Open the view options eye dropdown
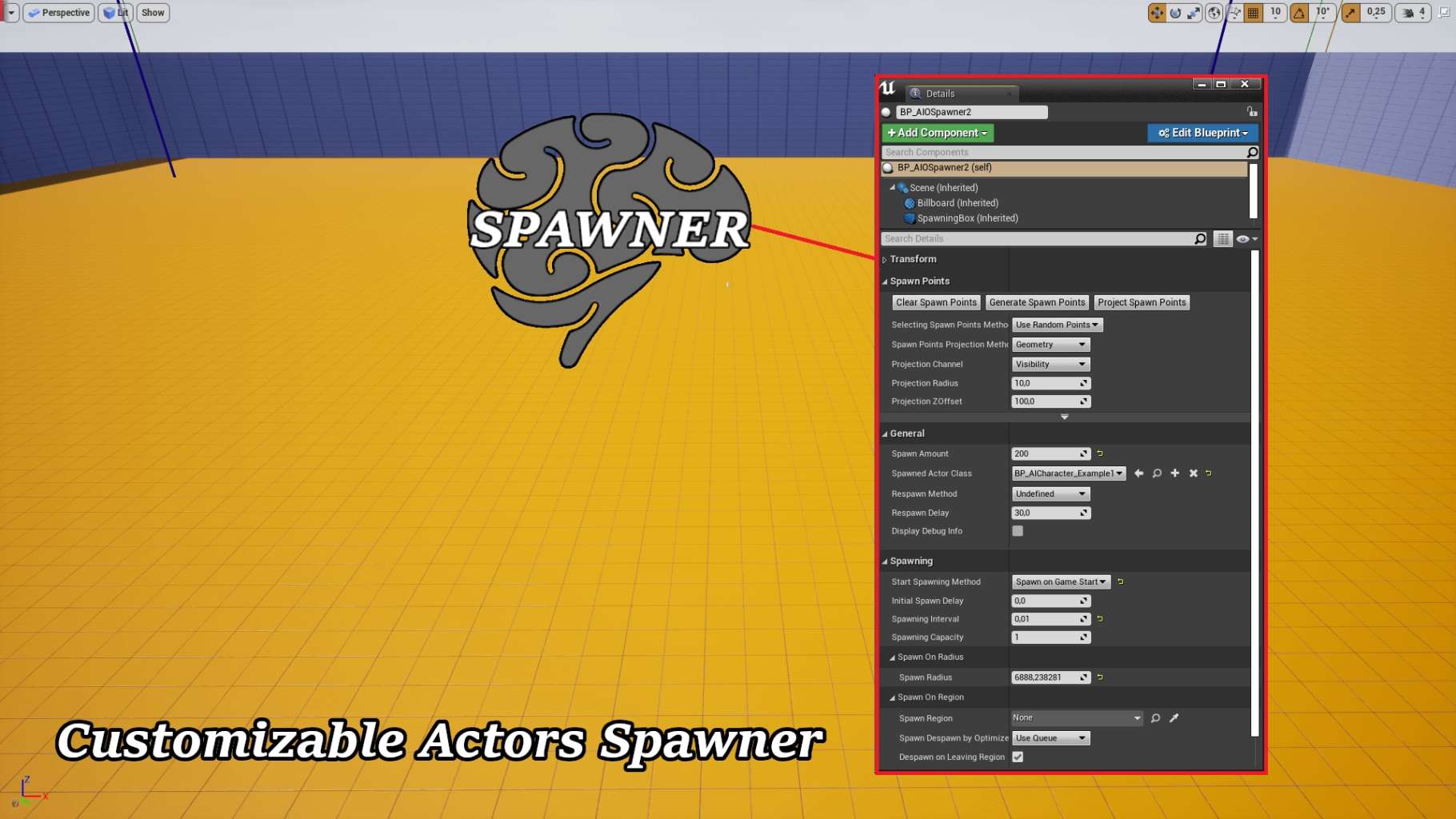The width and height of the screenshot is (1456, 819). click(x=1246, y=239)
